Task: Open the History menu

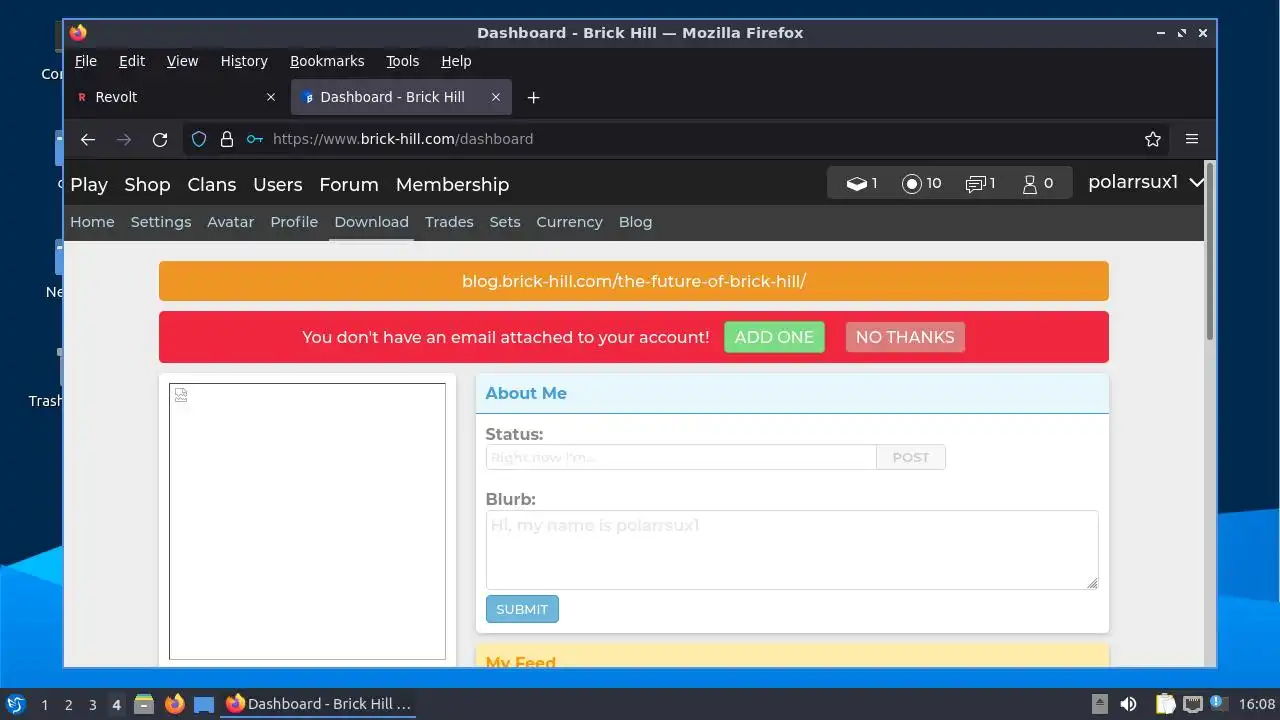Action: pos(244,61)
